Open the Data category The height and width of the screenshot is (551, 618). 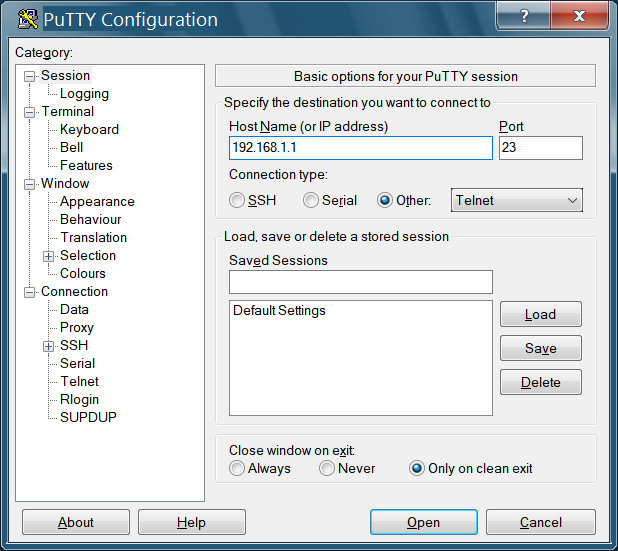[x=74, y=309]
